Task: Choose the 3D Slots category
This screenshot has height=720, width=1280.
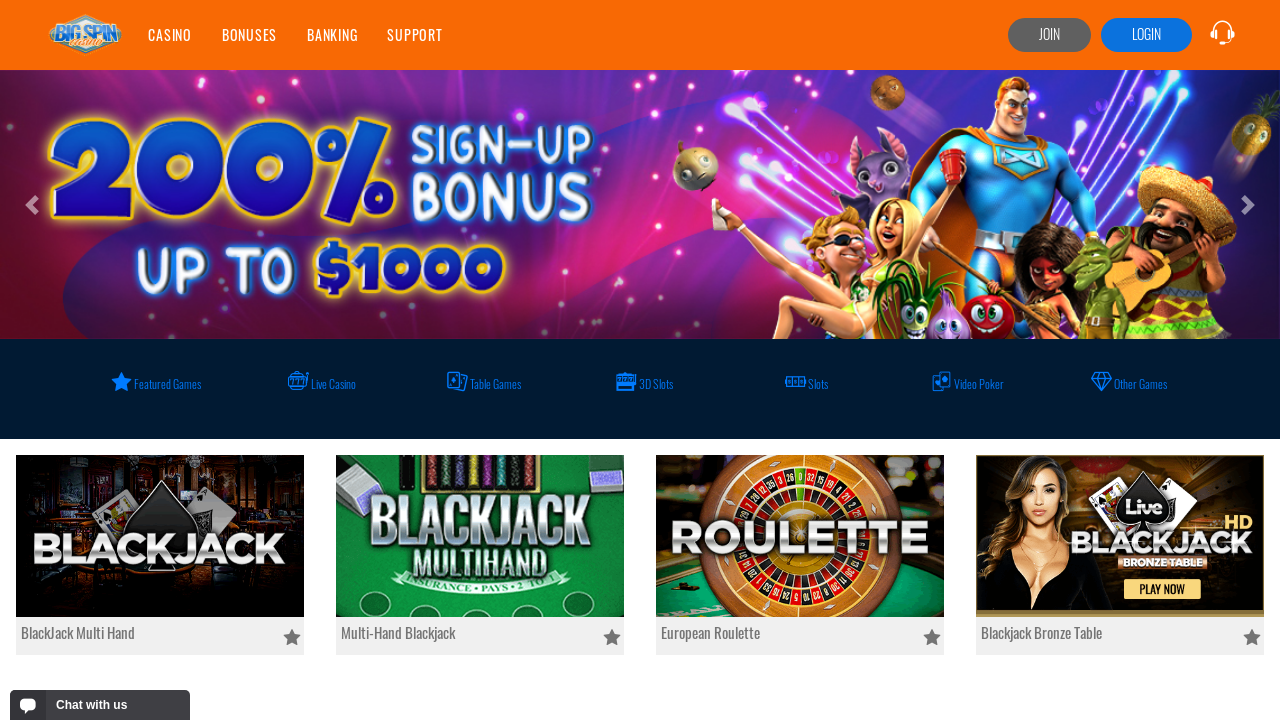Action: [645, 383]
